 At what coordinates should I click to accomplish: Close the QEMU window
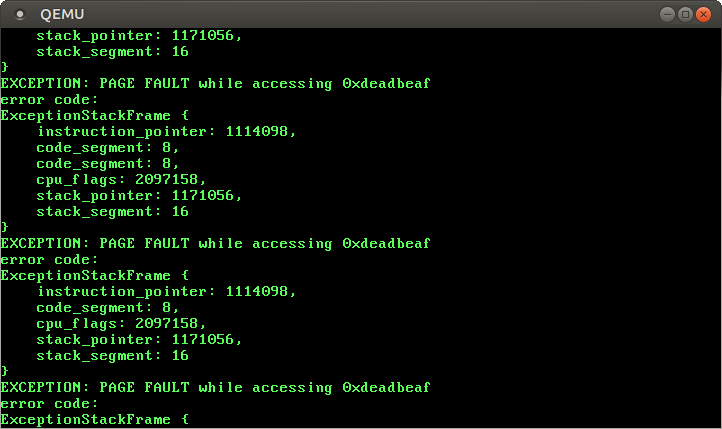tap(704, 14)
